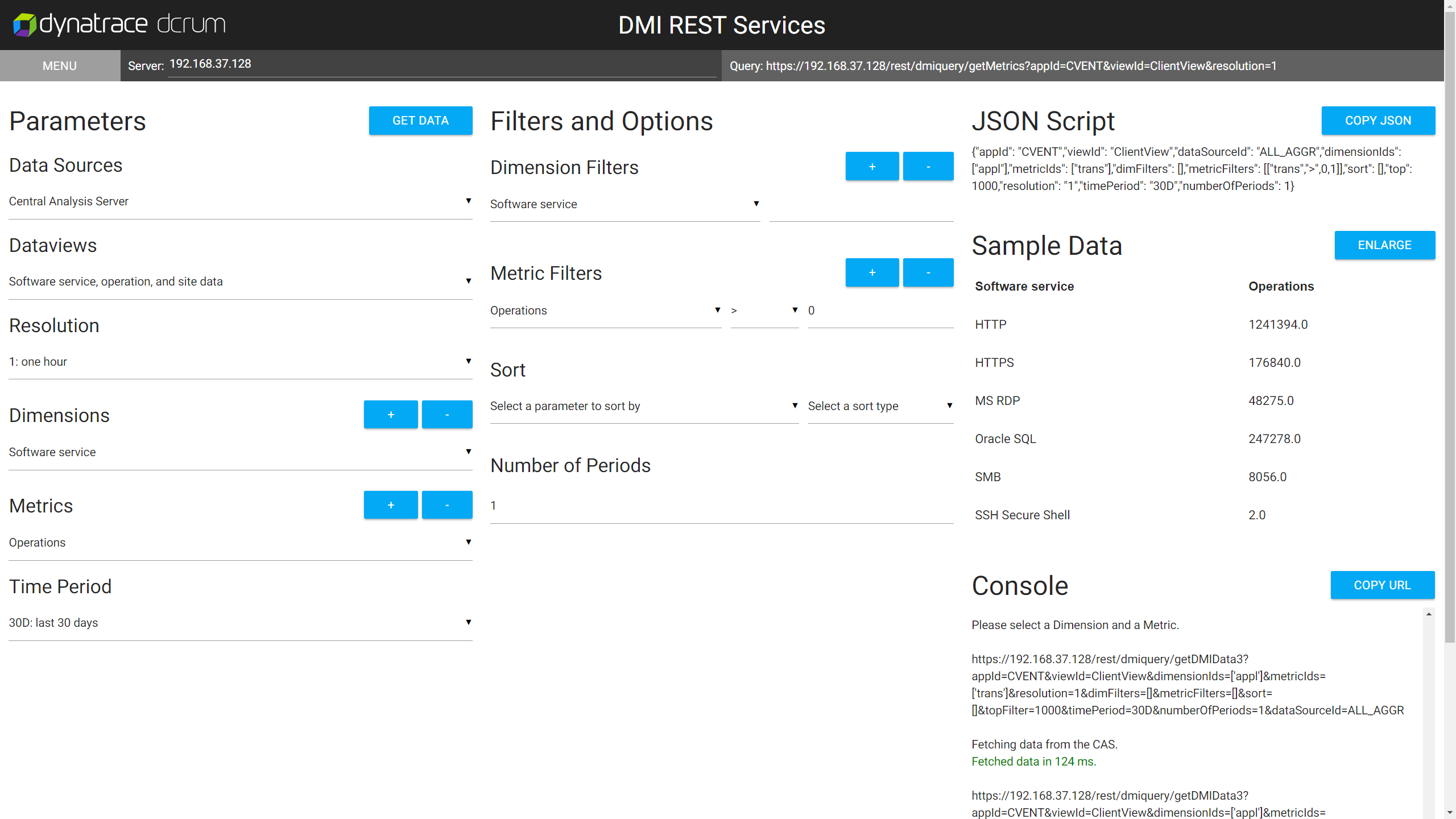Image resolution: width=1456 pixels, height=819 pixels.
Task: Enlarge the Sample Data table
Action: (x=1384, y=245)
